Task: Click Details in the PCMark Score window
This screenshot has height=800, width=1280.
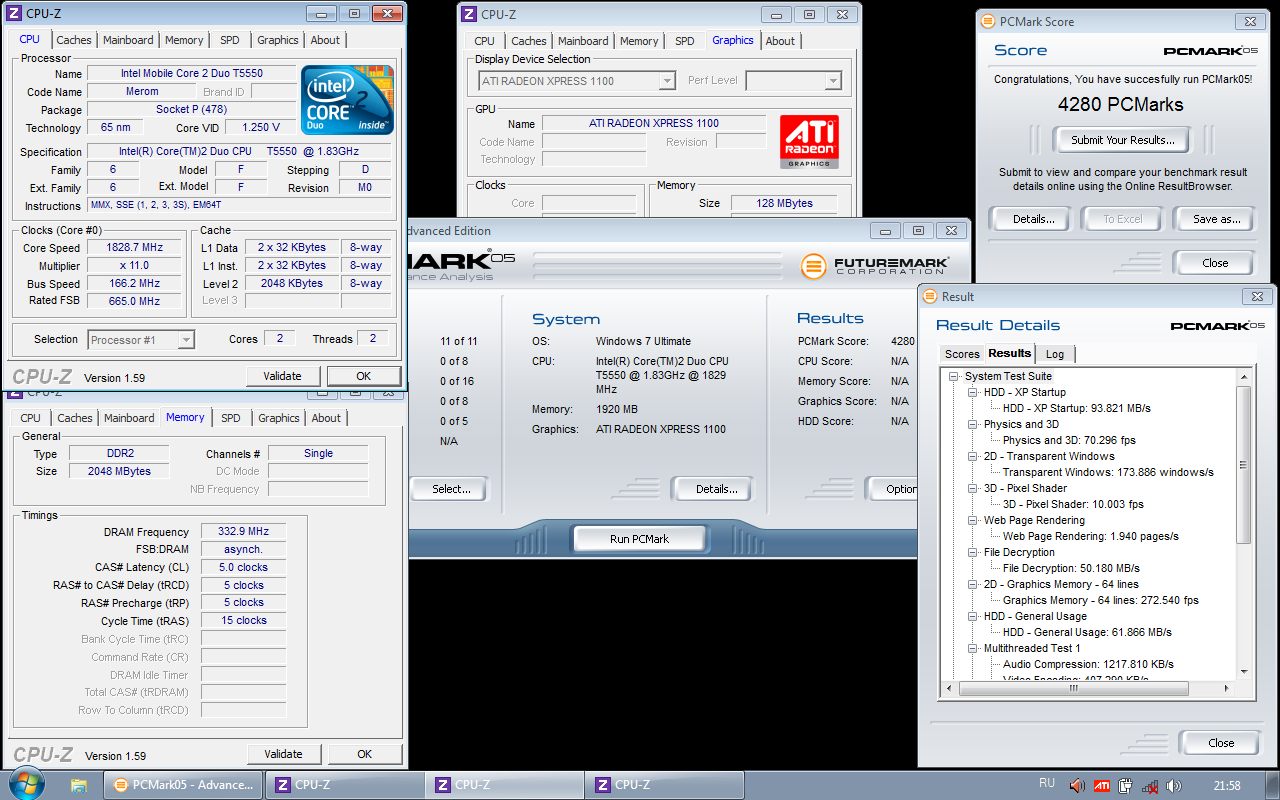Action: coord(1030,219)
